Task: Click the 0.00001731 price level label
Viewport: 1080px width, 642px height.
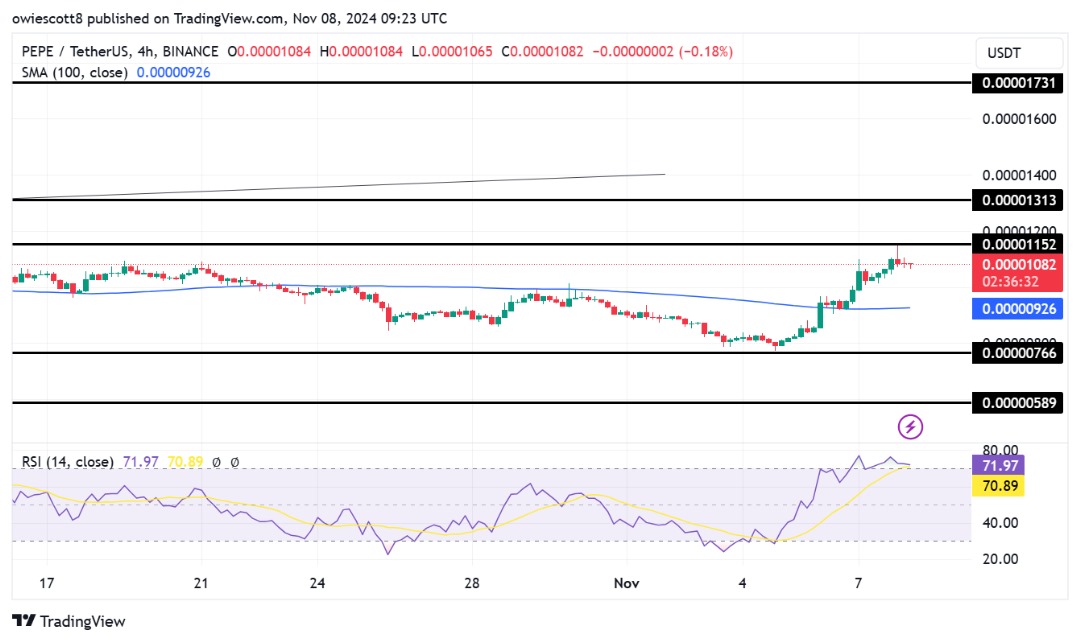Action: coord(1019,83)
